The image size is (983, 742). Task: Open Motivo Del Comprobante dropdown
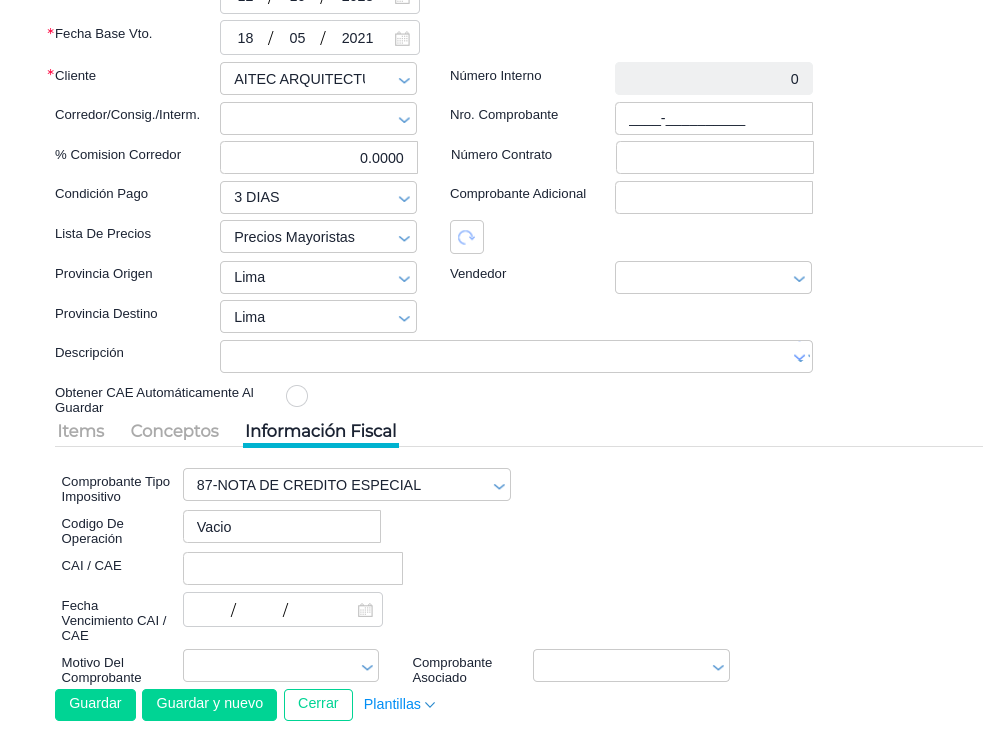tap(367, 667)
